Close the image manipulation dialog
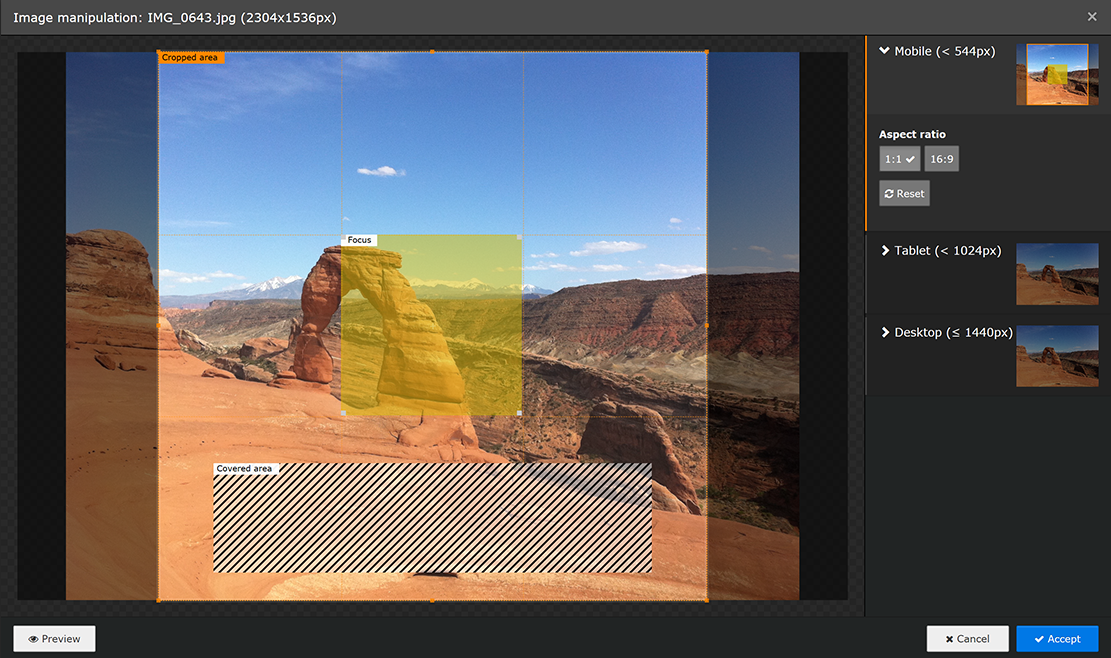 coord(1091,16)
